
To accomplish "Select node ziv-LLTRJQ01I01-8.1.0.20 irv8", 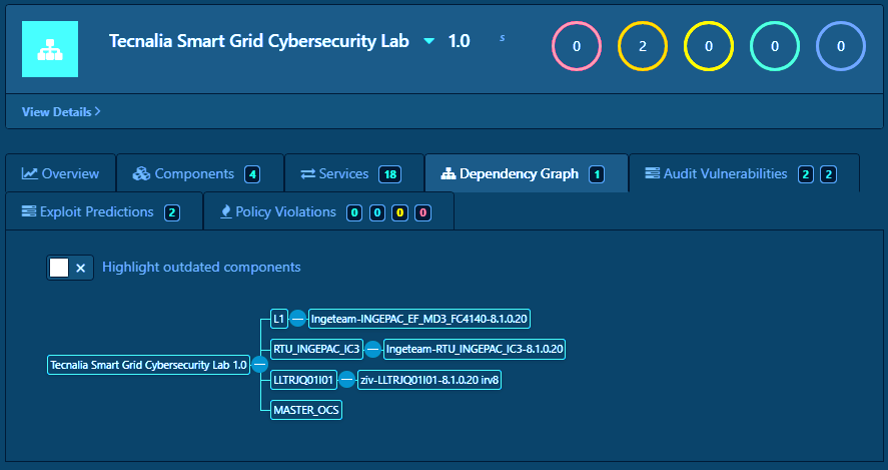I will [429, 380].
